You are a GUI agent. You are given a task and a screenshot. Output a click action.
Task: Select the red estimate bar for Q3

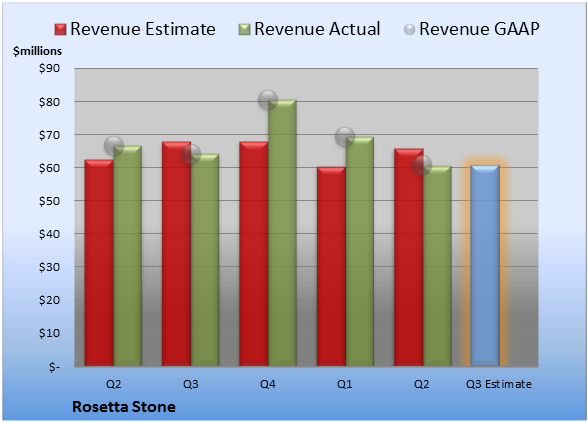click(x=176, y=254)
